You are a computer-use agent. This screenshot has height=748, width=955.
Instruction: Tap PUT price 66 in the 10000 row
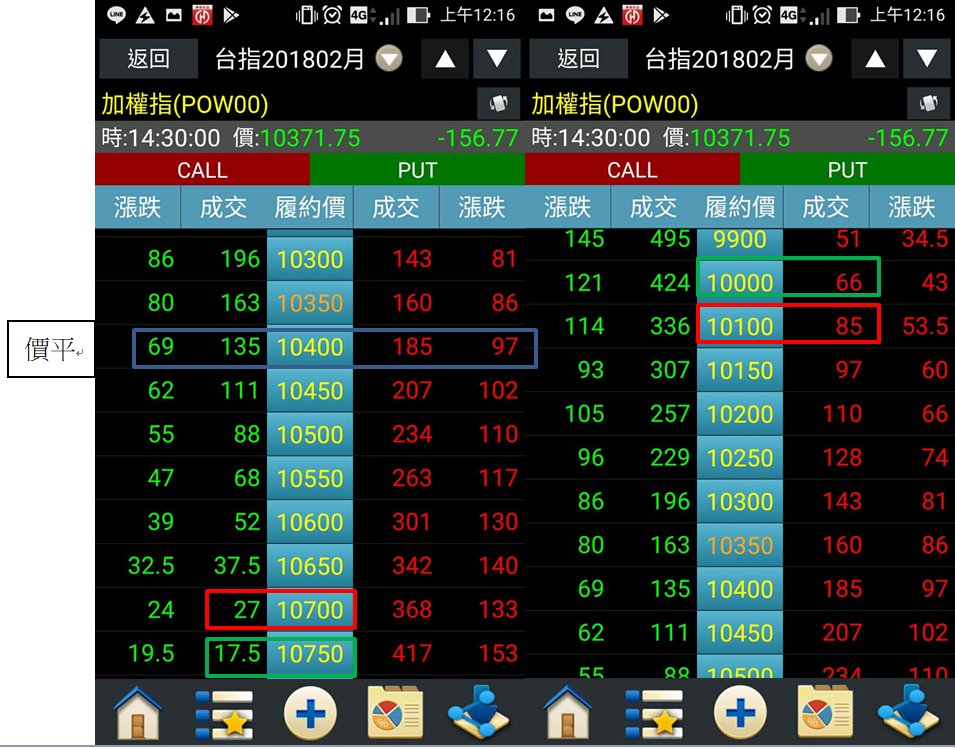[x=849, y=282]
